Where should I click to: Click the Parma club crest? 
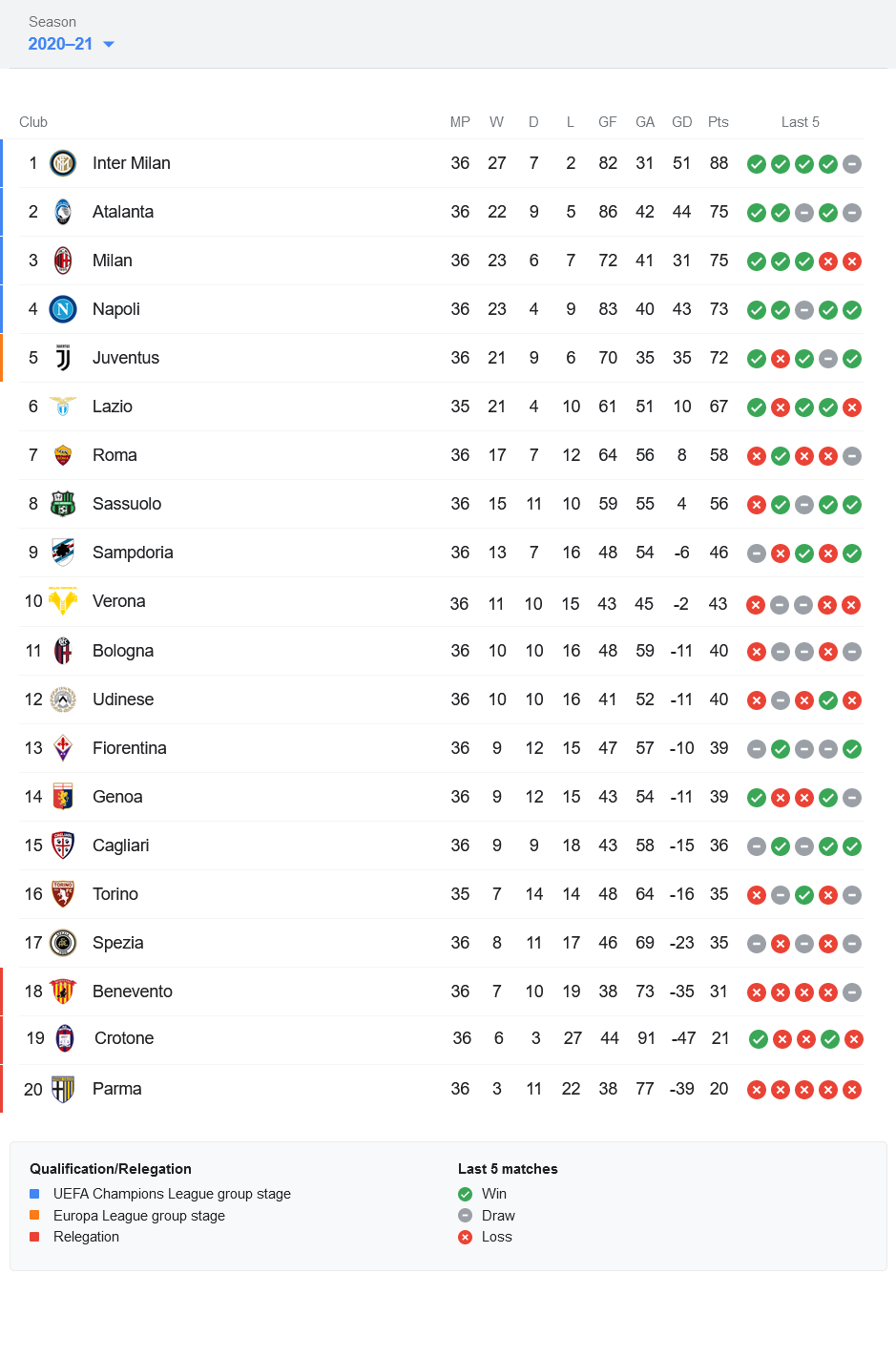click(x=63, y=1089)
